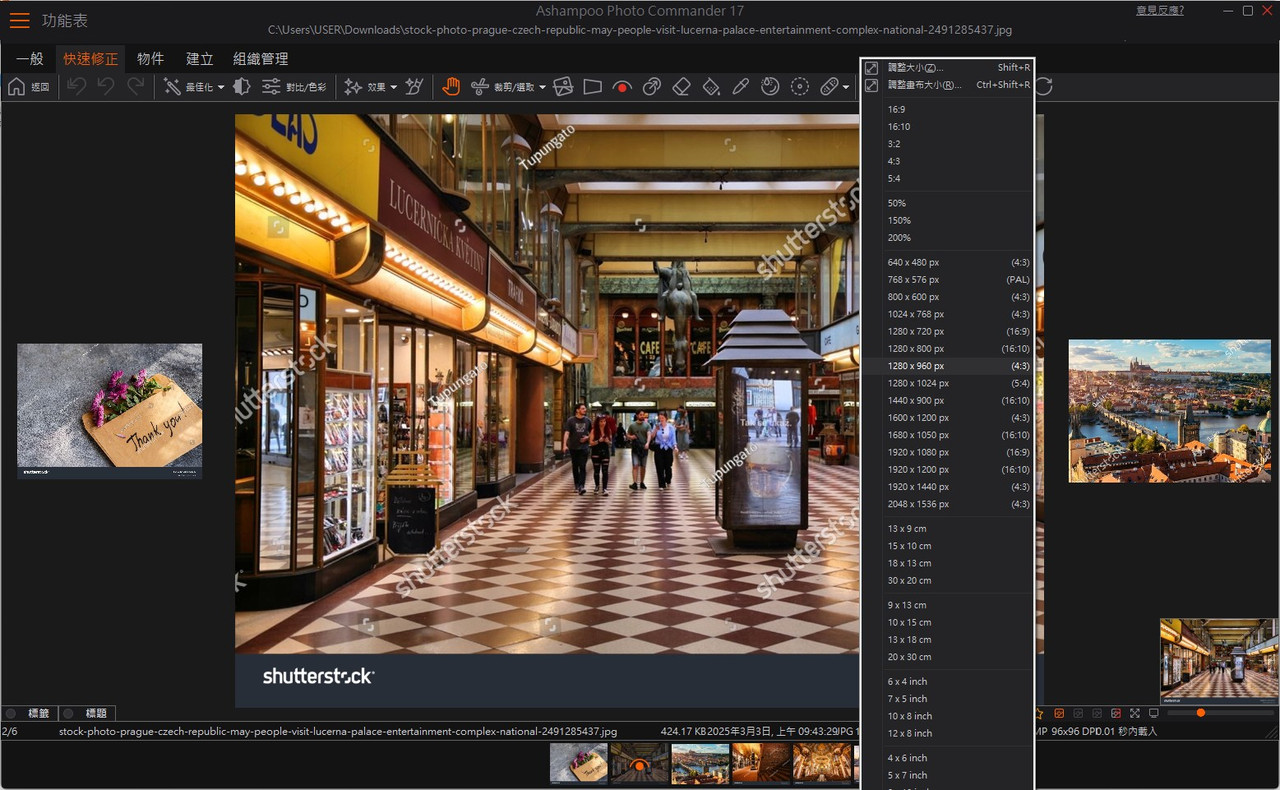Expand the 最佳化 dropdown arrow
This screenshot has height=790, width=1280.
[x=220, y=87]
